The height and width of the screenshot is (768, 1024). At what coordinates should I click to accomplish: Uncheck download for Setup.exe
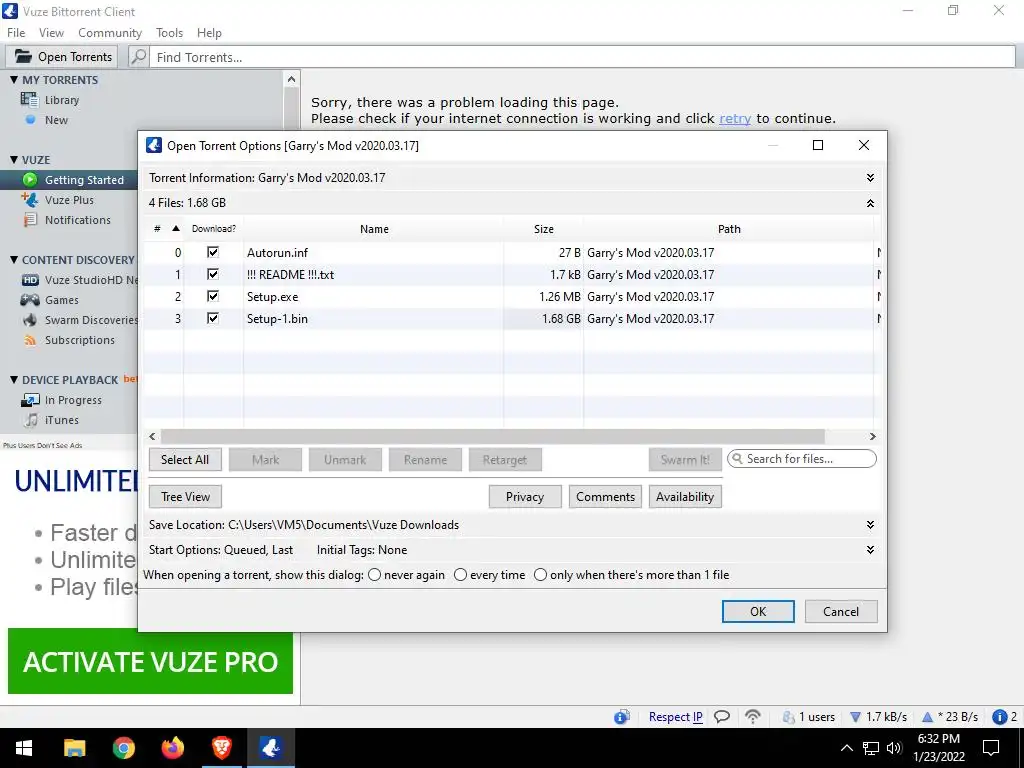coord(213,296)
